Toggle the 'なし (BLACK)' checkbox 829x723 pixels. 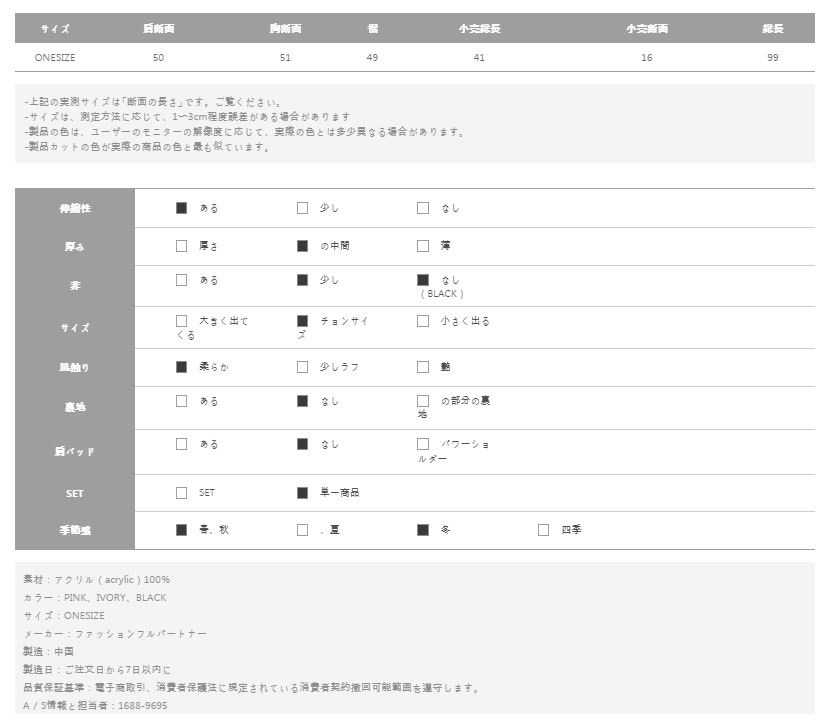423,280
